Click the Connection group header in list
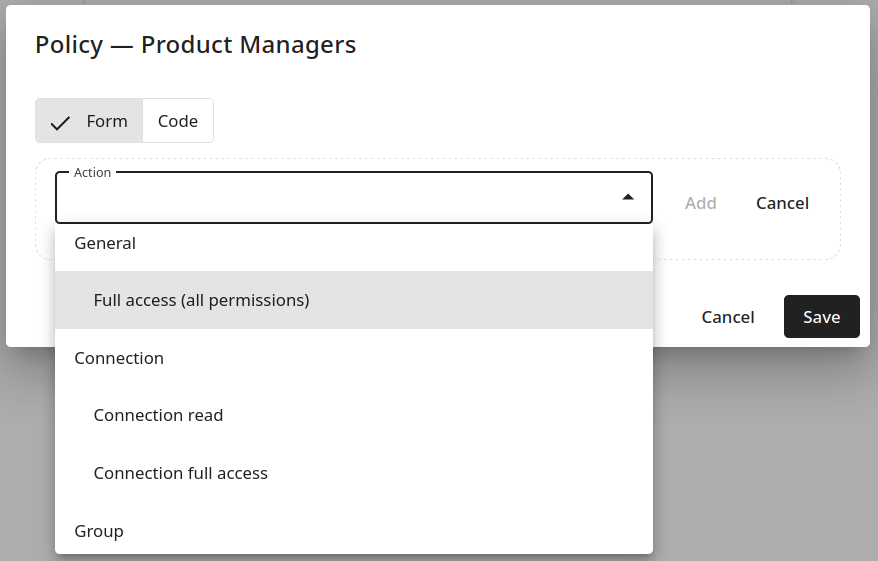 (119, 358)
